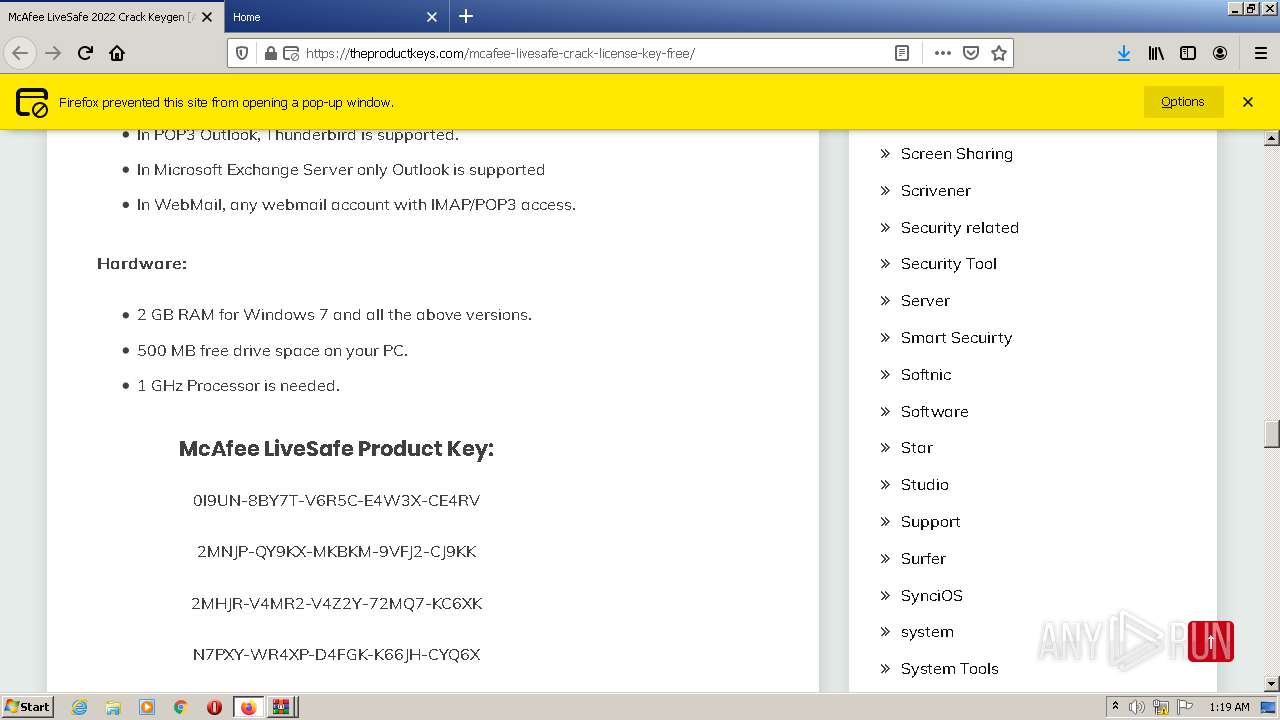
Task: Open the Downloads panel
Action: (1124, 53)
